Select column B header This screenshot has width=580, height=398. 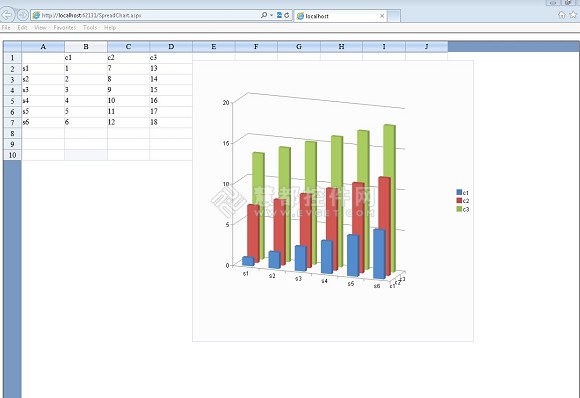tap(86, 47)
